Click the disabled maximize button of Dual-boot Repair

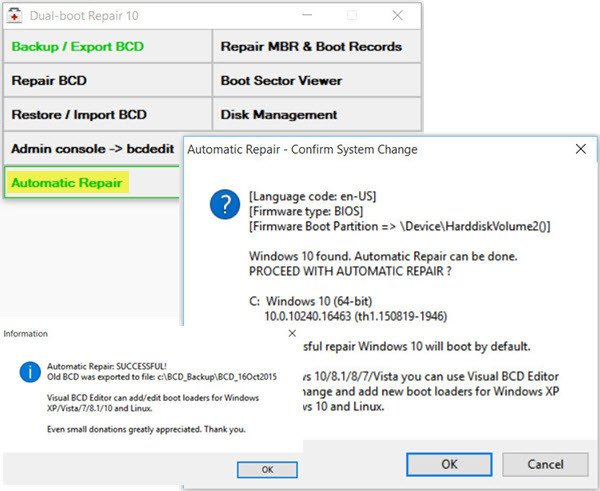click(x=352, y=16)
